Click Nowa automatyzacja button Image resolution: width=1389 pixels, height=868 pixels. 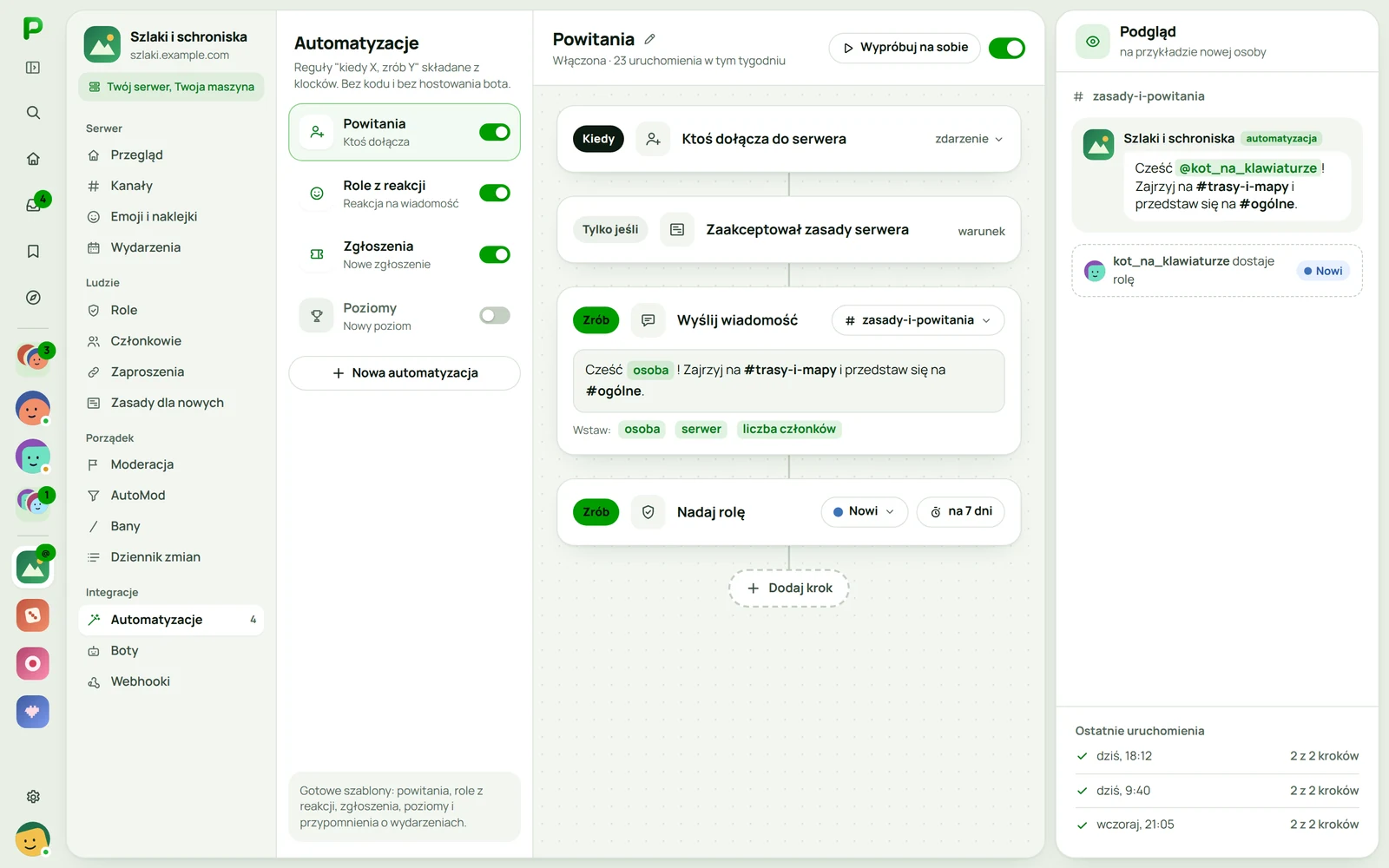(405, 373)
